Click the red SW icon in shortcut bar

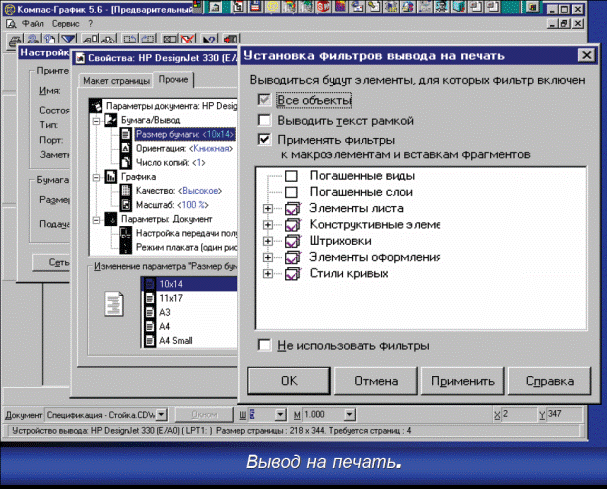pyautogui.click(x=323, y=6)
